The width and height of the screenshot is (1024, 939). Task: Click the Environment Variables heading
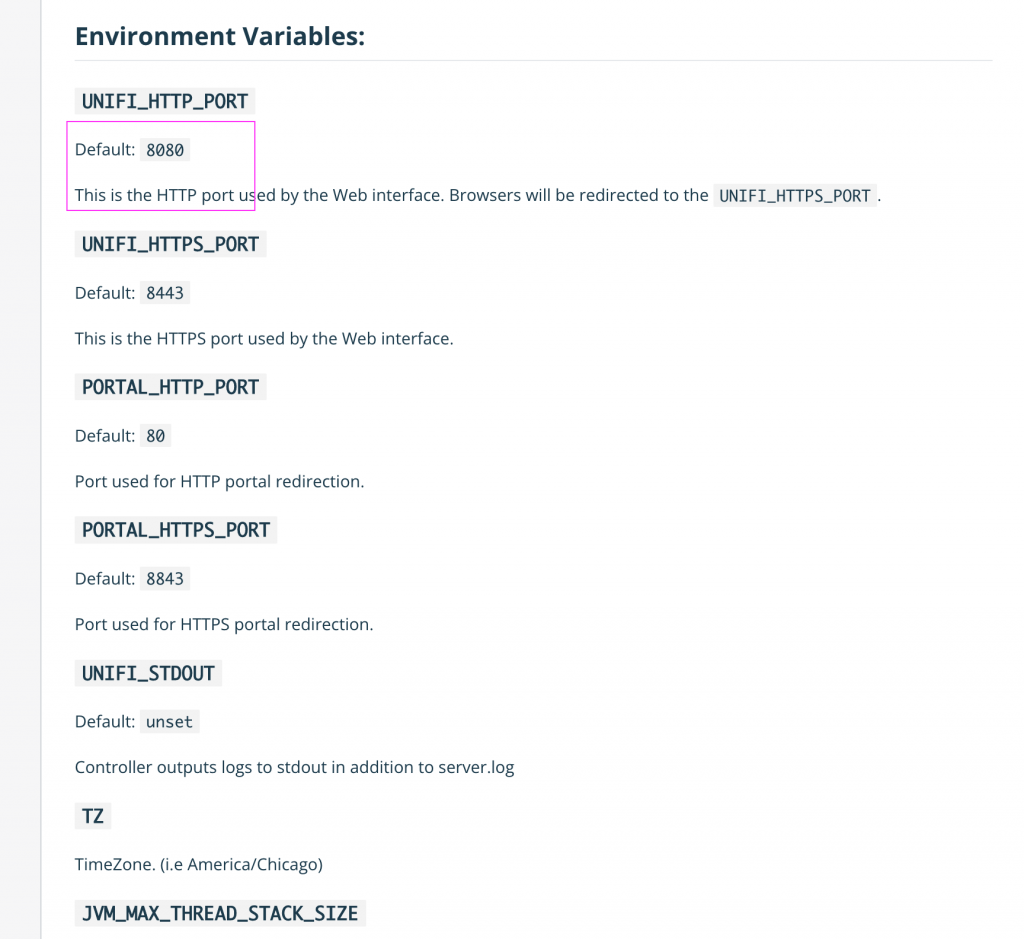click(219, 37)
